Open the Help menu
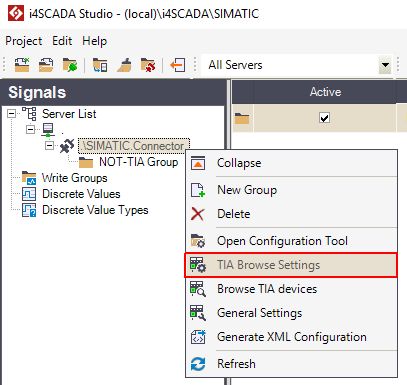This screenshot has width=407, height=385. [95, 41]
